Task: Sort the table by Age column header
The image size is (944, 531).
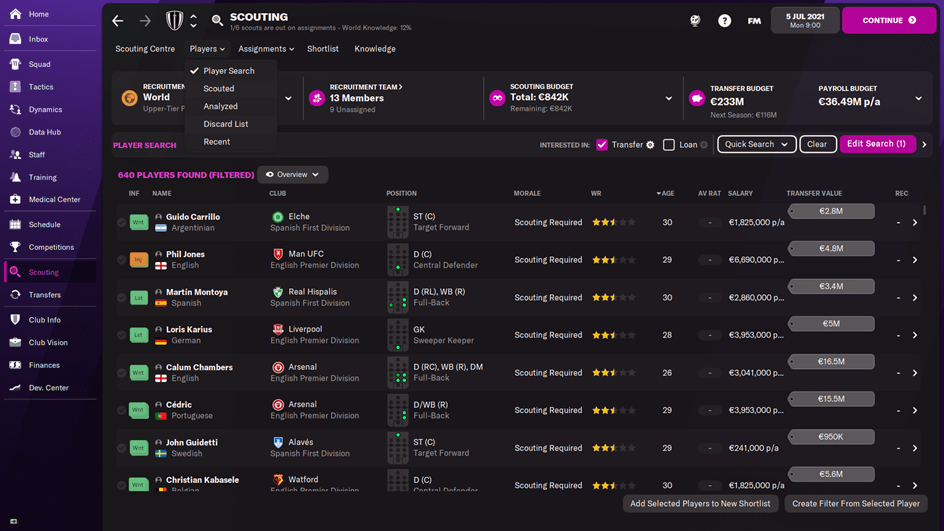Action: [x=665, y=193]
